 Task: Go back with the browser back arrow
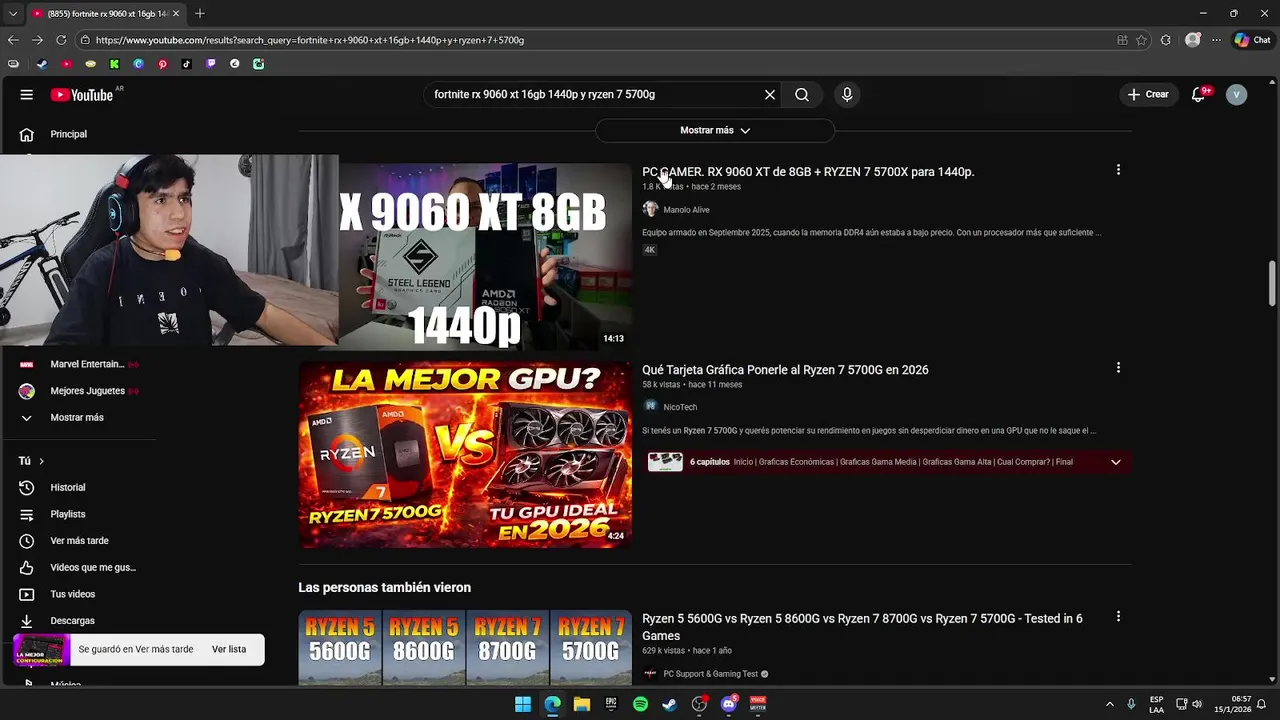(13, 40)
